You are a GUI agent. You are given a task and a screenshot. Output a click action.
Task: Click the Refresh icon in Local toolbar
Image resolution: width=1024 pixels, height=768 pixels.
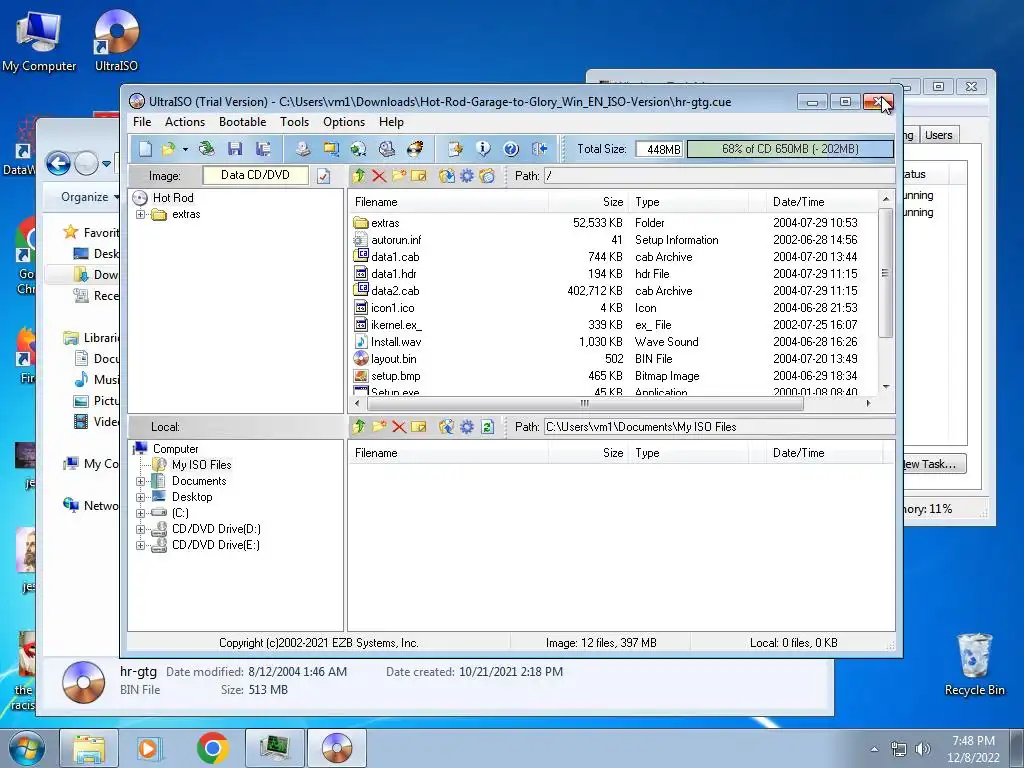pyautogui.click(x=487, y=427)
